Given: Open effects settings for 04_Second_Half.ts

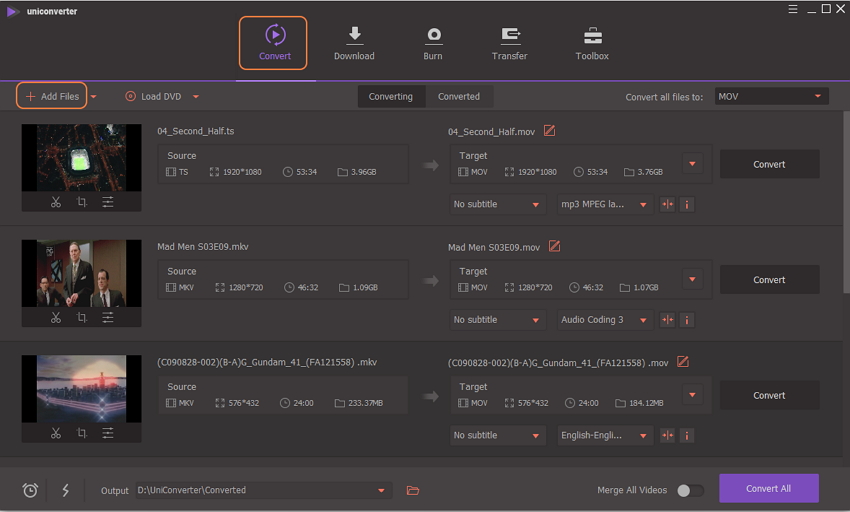Looking at the screenshot, I should (108, 202).
